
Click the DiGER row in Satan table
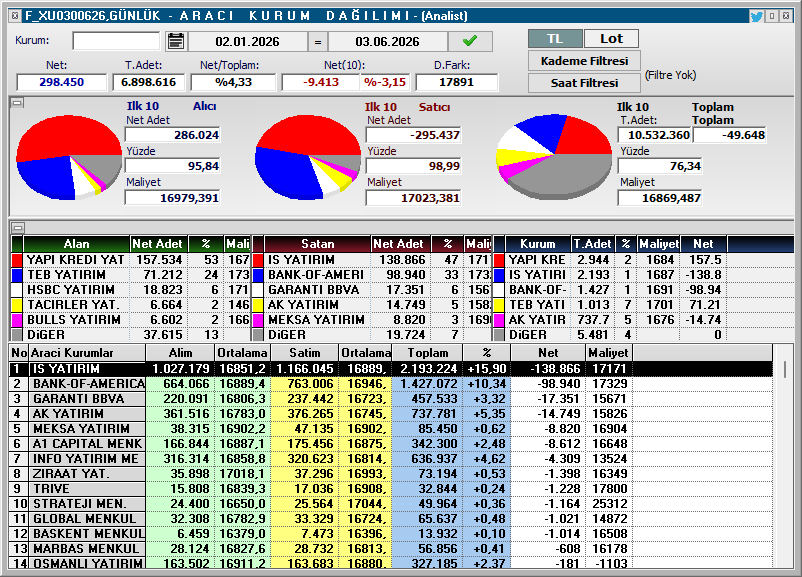[x=372, y=335]
